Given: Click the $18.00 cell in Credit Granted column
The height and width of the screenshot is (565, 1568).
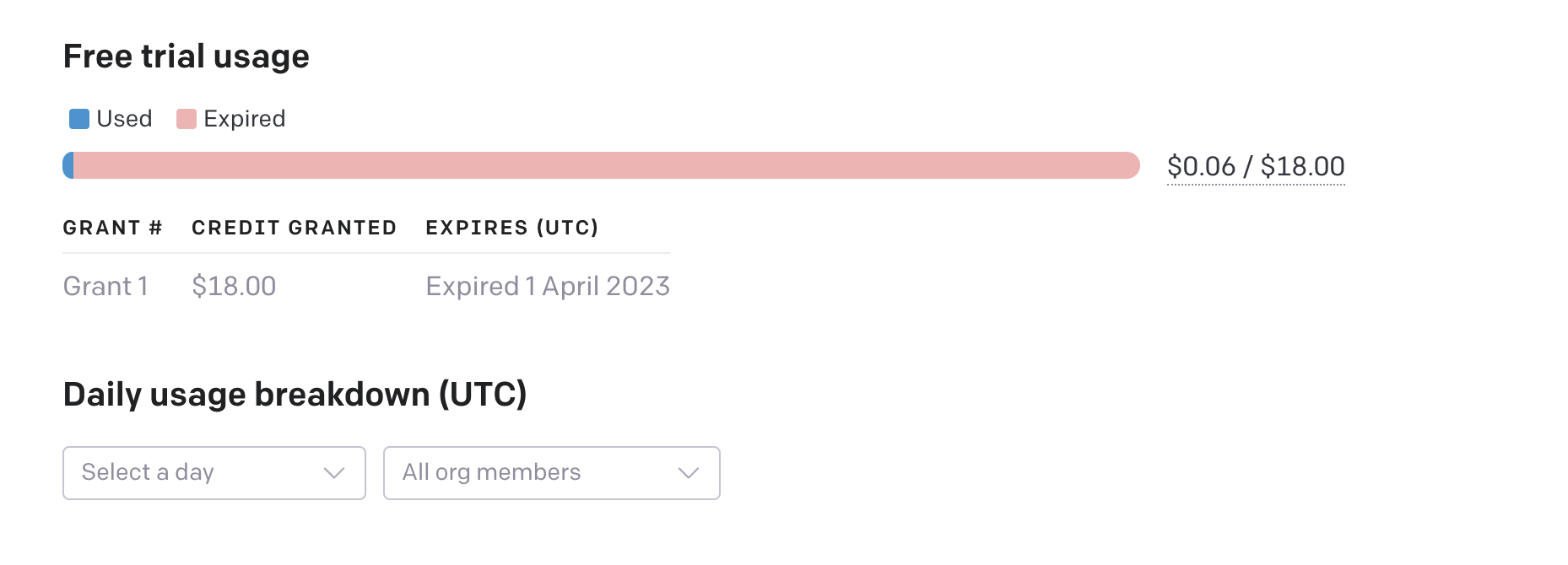Looking at the screenshot, I should click(x=234, y=287).
